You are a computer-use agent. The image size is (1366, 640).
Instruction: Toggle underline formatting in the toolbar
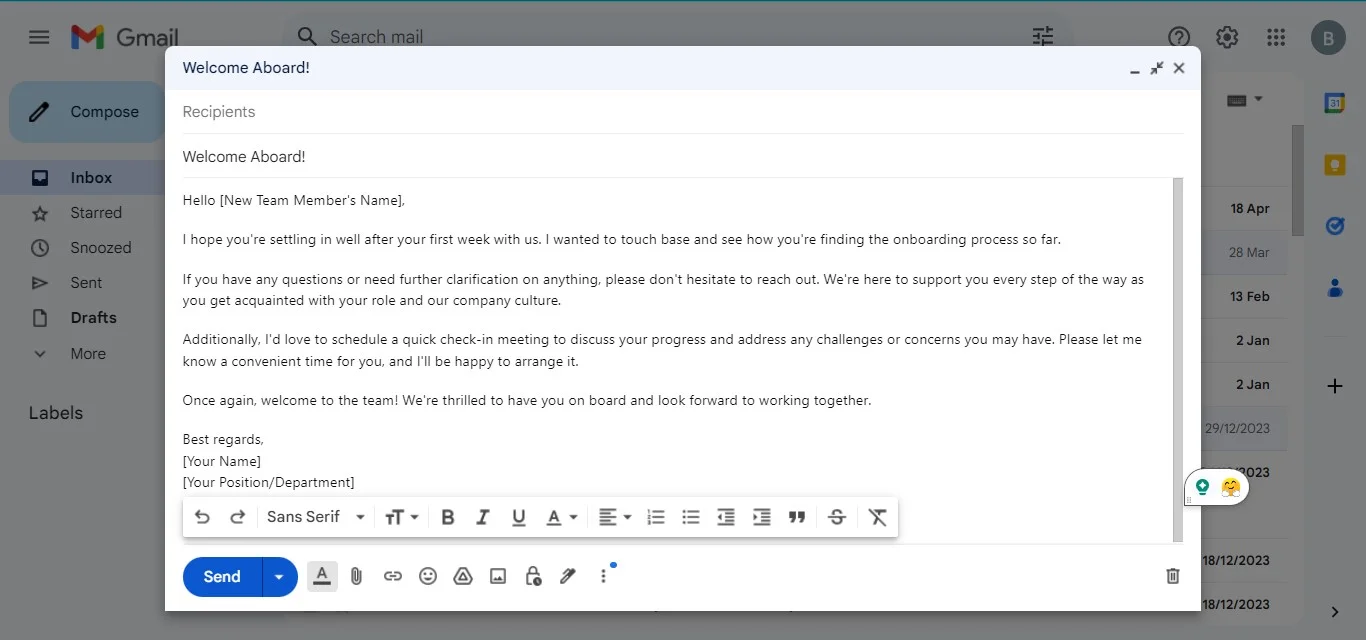tap(518, 516)
